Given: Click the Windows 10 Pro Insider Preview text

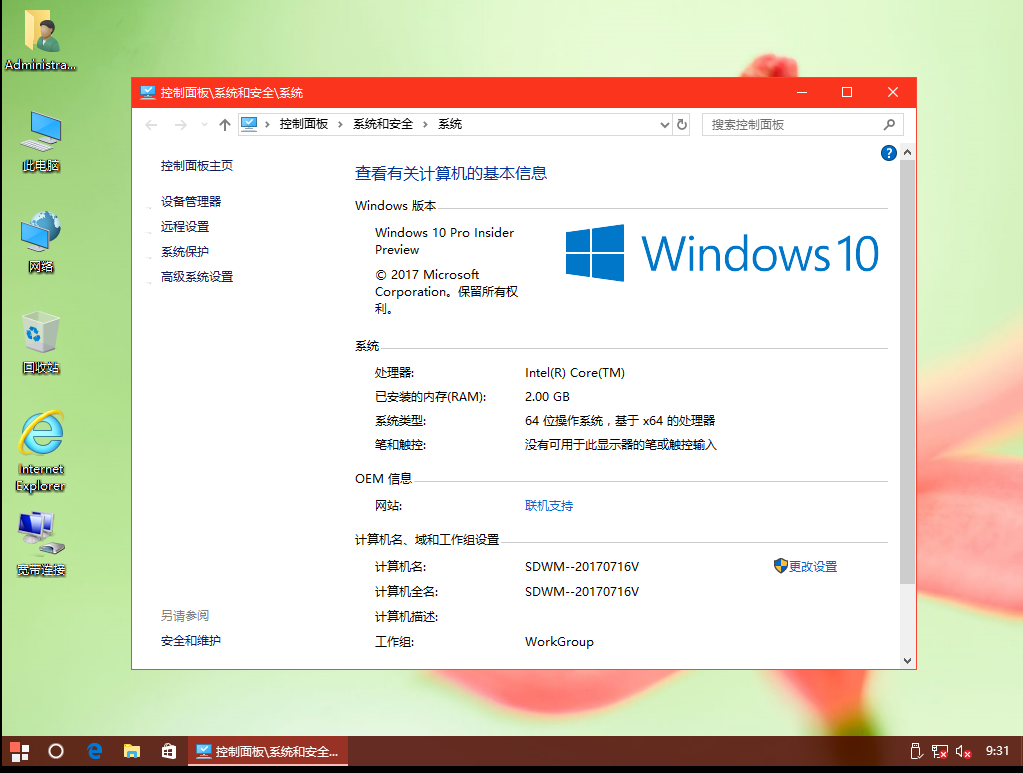Looking at the screenshot, I should [444, 241].
